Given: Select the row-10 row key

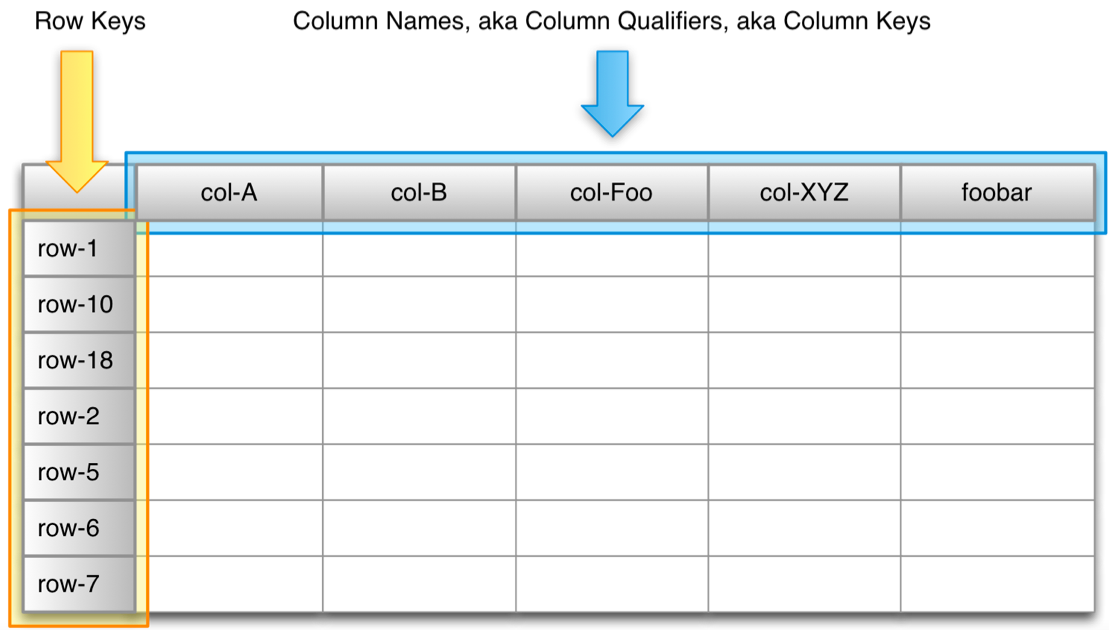Looking at the screenshot, I should click(x=77, y=304).
